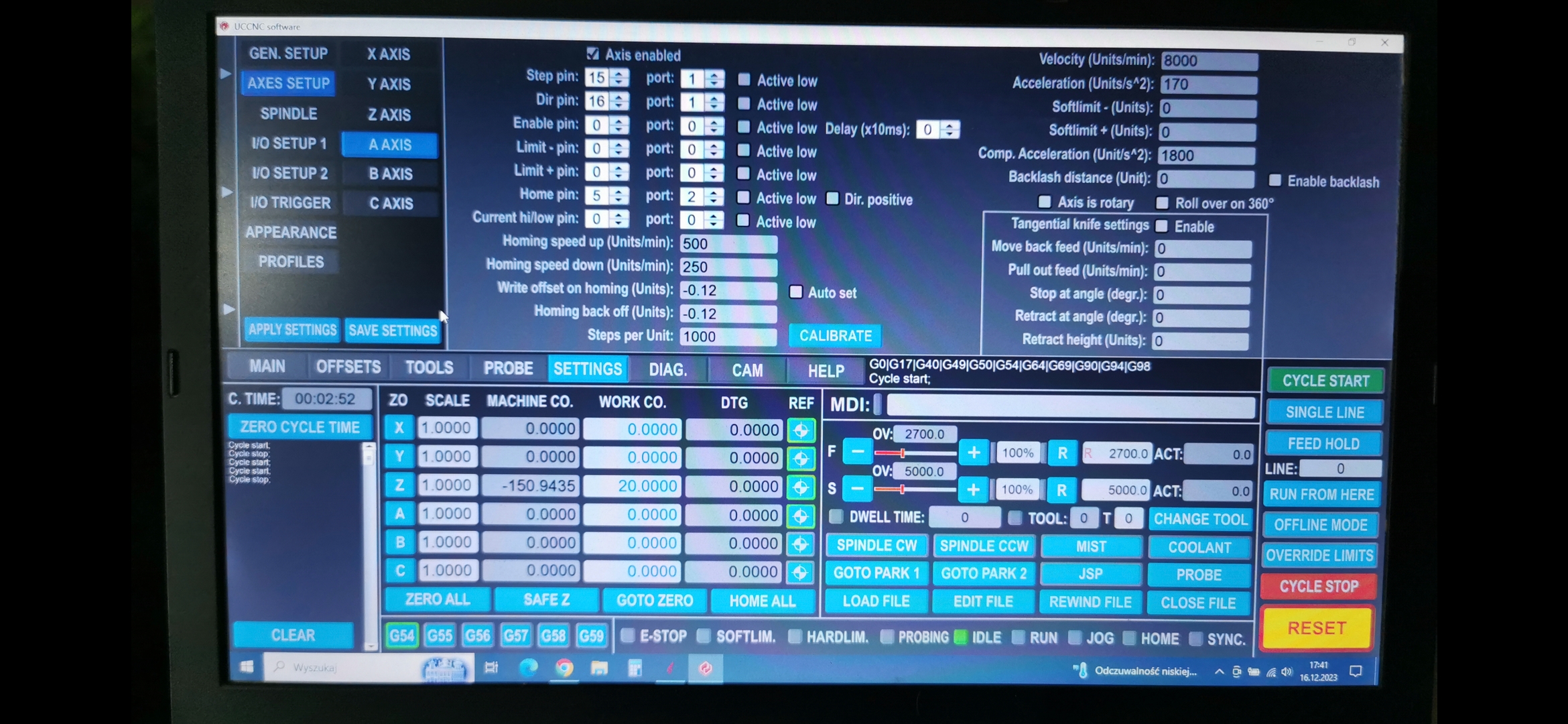
Task: Switch to the MAIN tab
Action: (267, 366)
